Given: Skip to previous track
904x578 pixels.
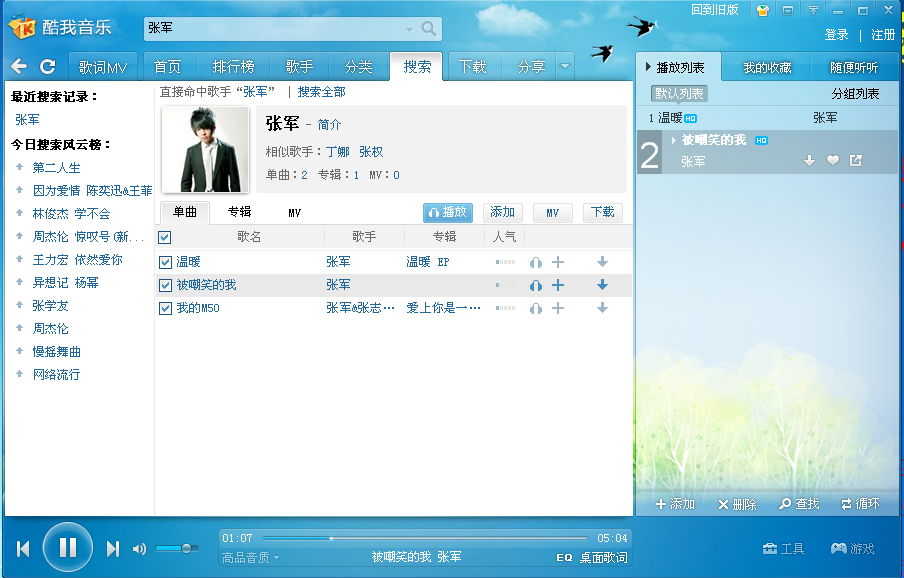Looking at the screenshot, I should (23, 549).
